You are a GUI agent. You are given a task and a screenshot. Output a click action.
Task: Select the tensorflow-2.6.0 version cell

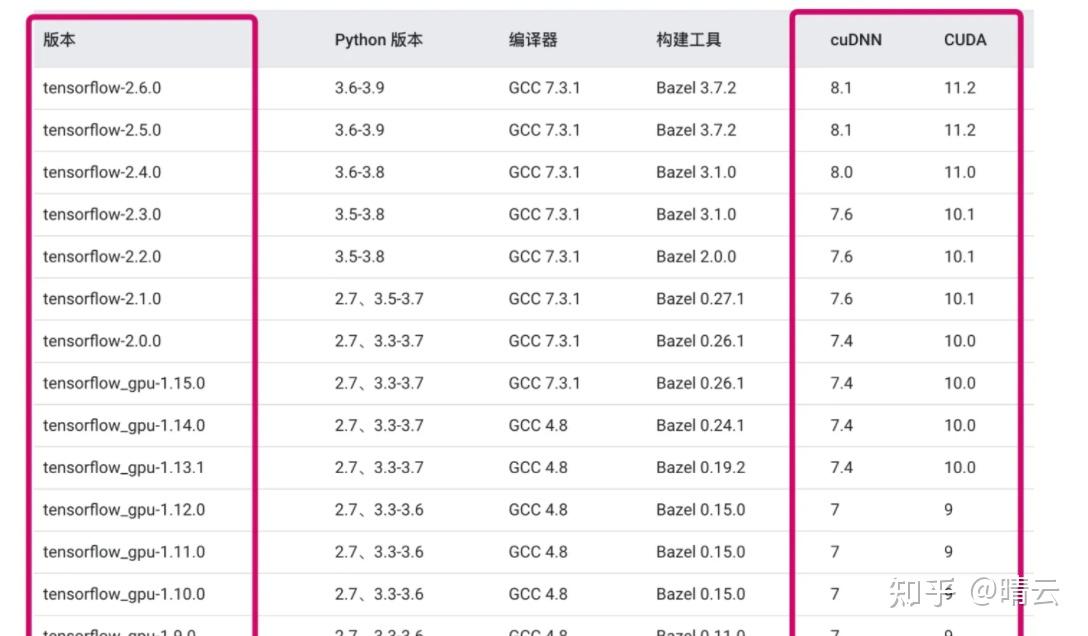point(102,88)
